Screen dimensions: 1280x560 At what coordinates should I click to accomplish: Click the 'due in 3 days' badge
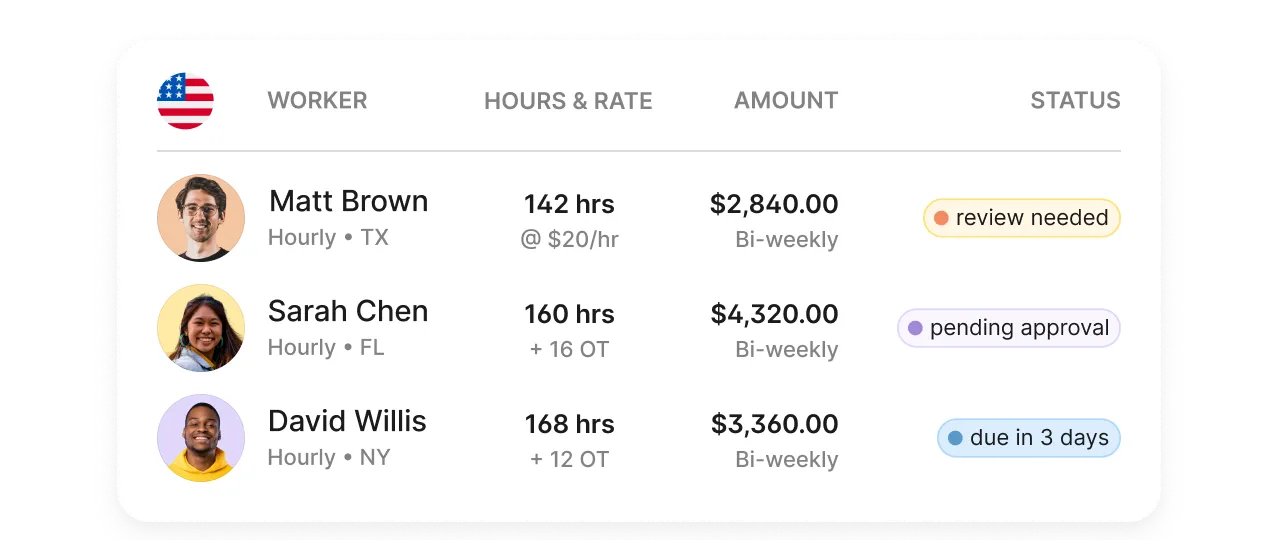pos(1028,438)
